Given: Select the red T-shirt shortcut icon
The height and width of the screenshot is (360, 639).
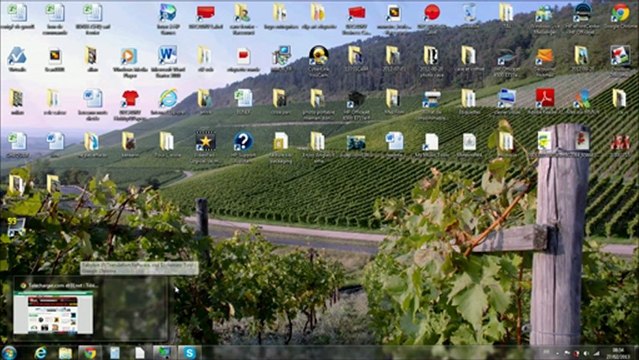Looking at the screenshot, I should [x=130, y=99].
